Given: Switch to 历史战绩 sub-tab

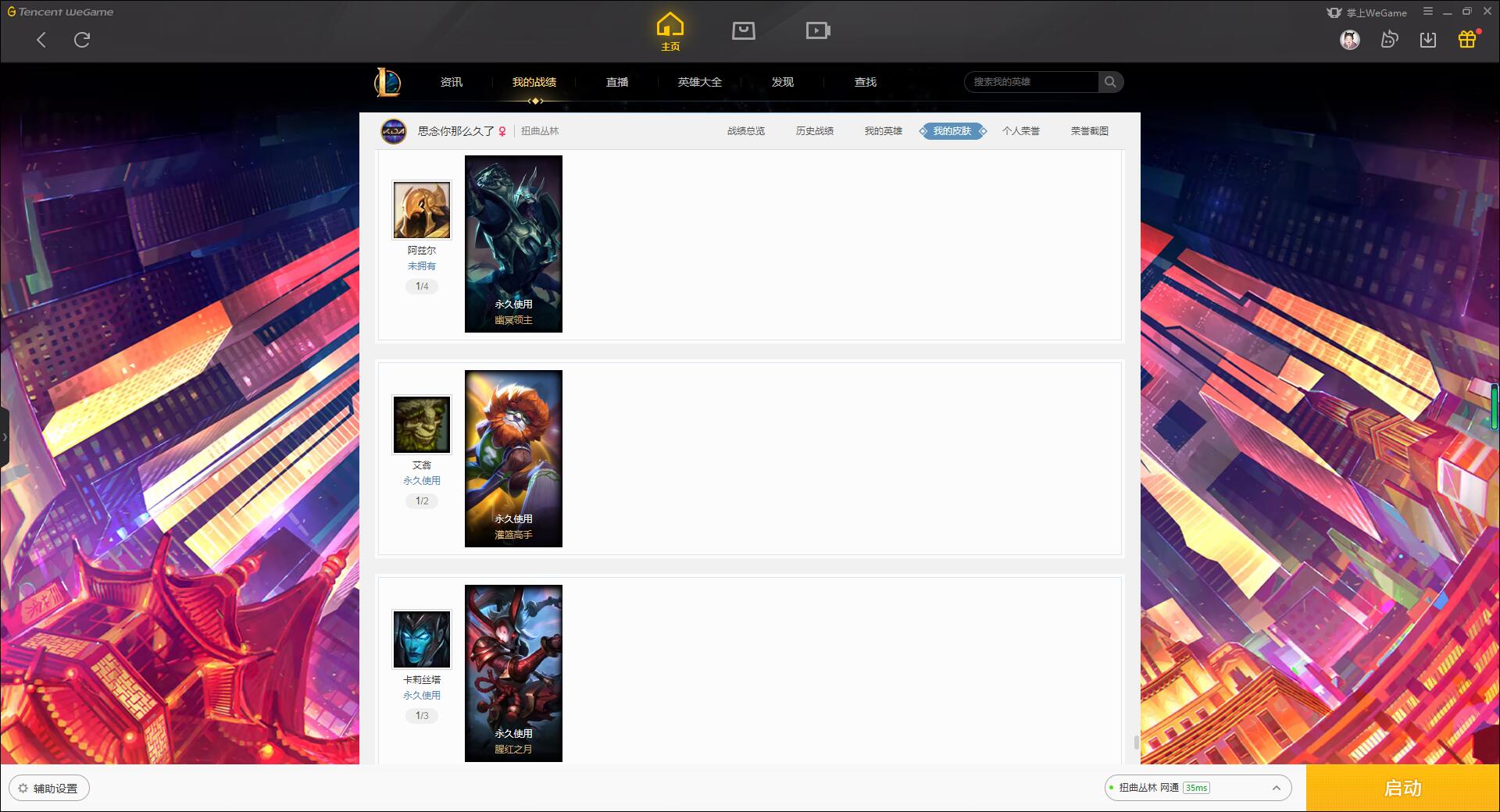Looking at the screenshot, I should 815,131.
